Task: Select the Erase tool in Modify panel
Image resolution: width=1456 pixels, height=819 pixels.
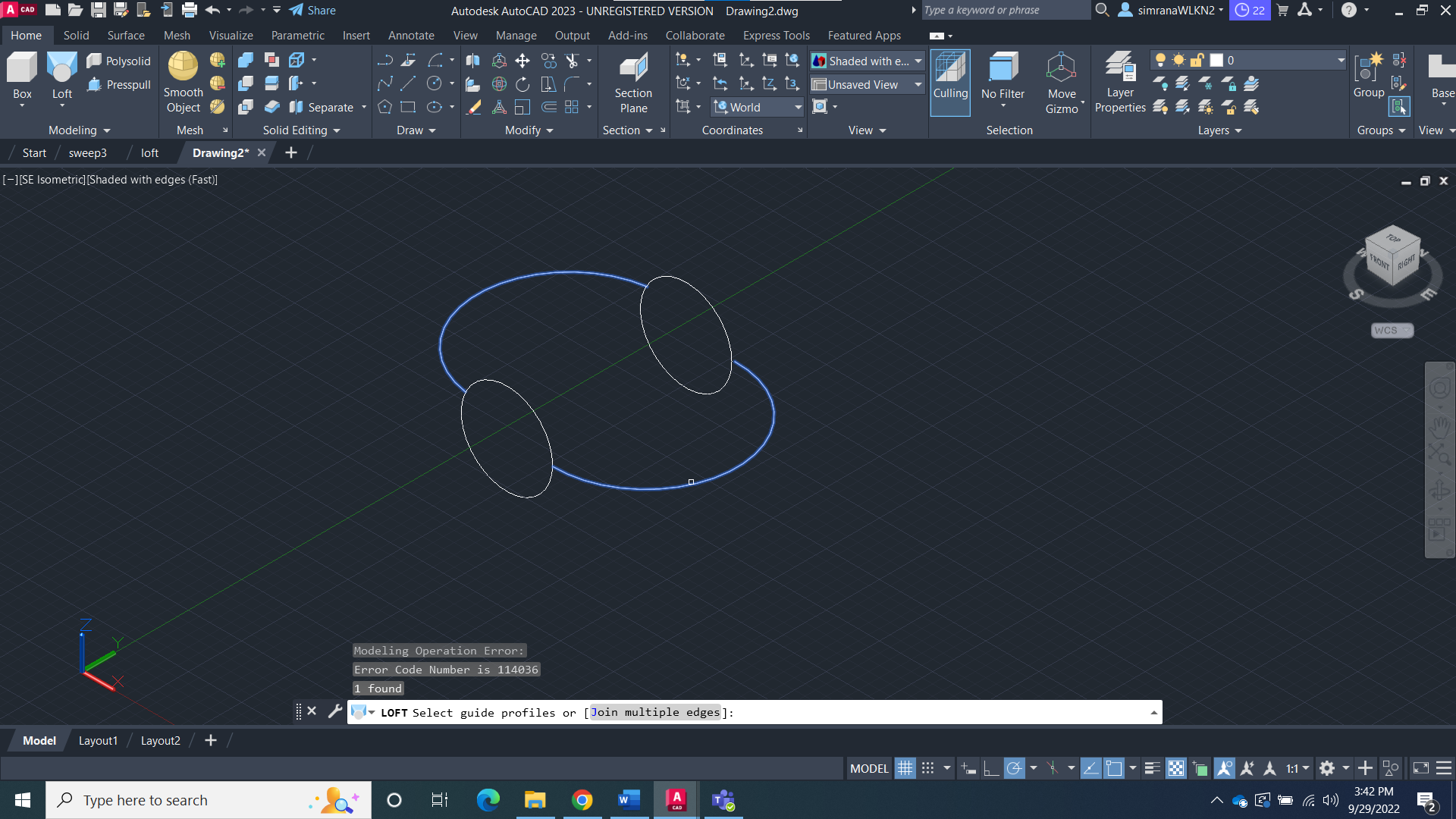Action: click(x=473, y=107)
